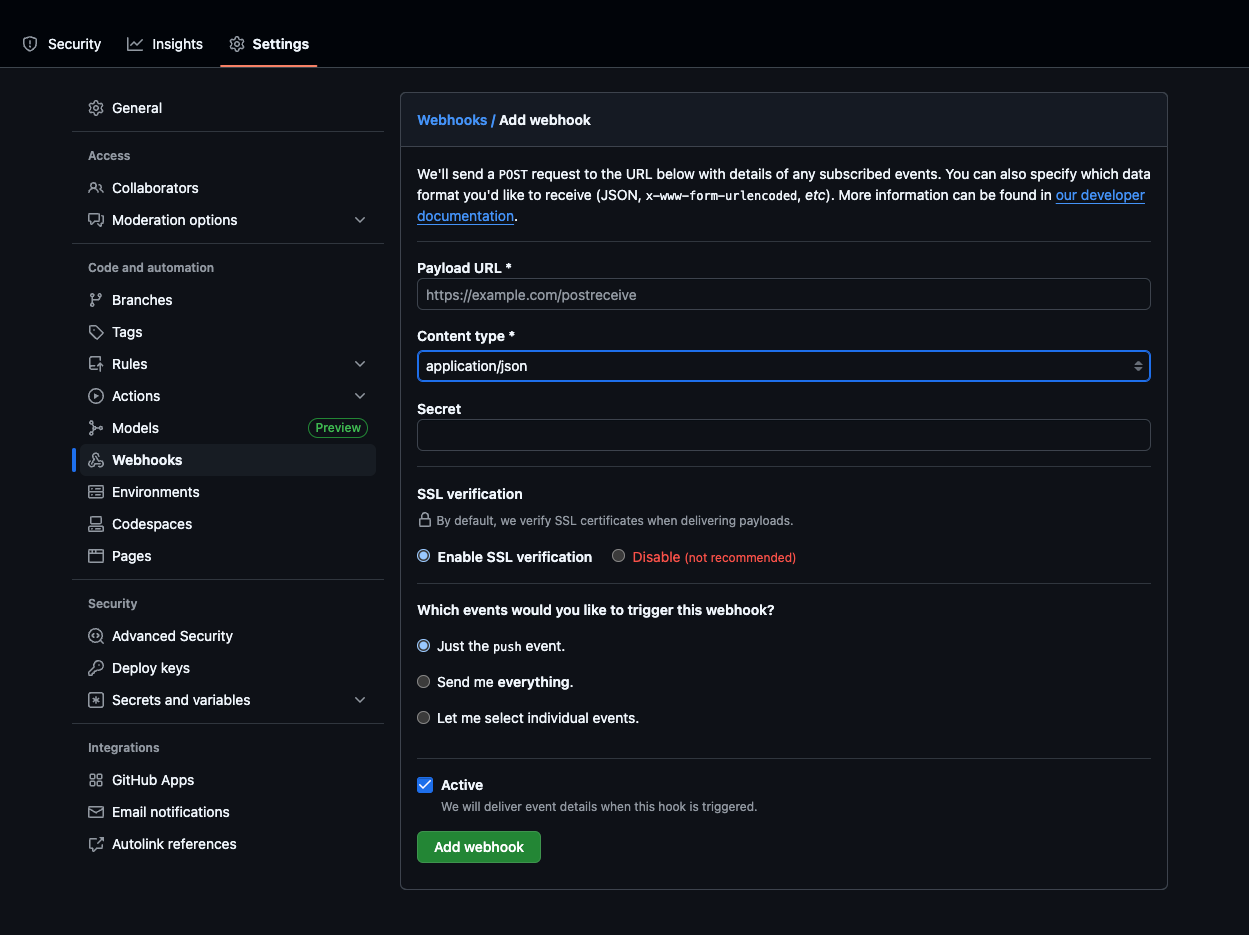Click the Advanced Security label
Image resolution: width=1249 pixels, height=935 pixels.
coord(172,636)
